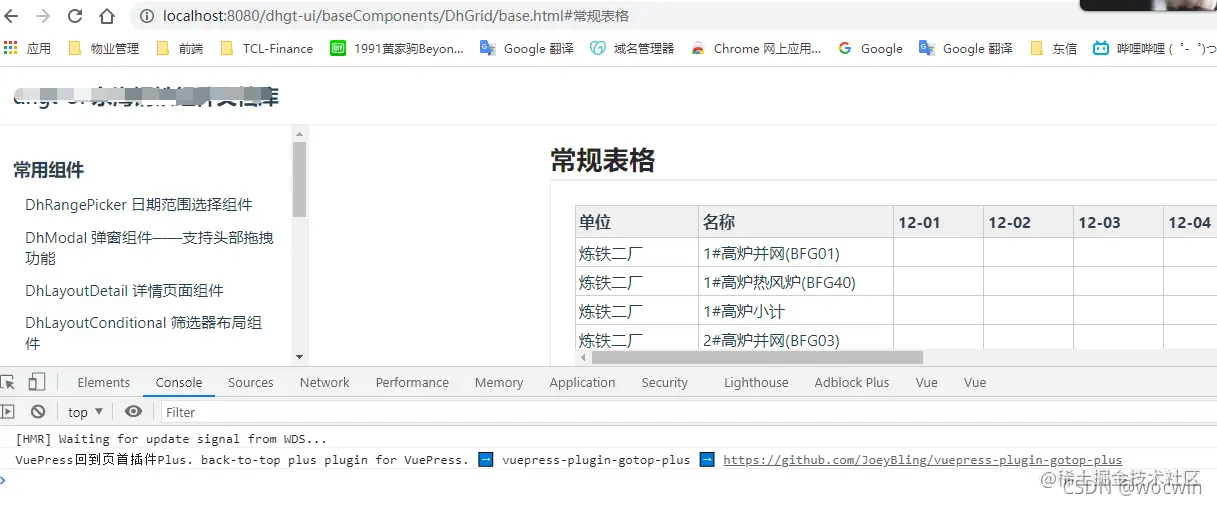Open the 物业管理 bookmark folder

[x=104, y=48]
